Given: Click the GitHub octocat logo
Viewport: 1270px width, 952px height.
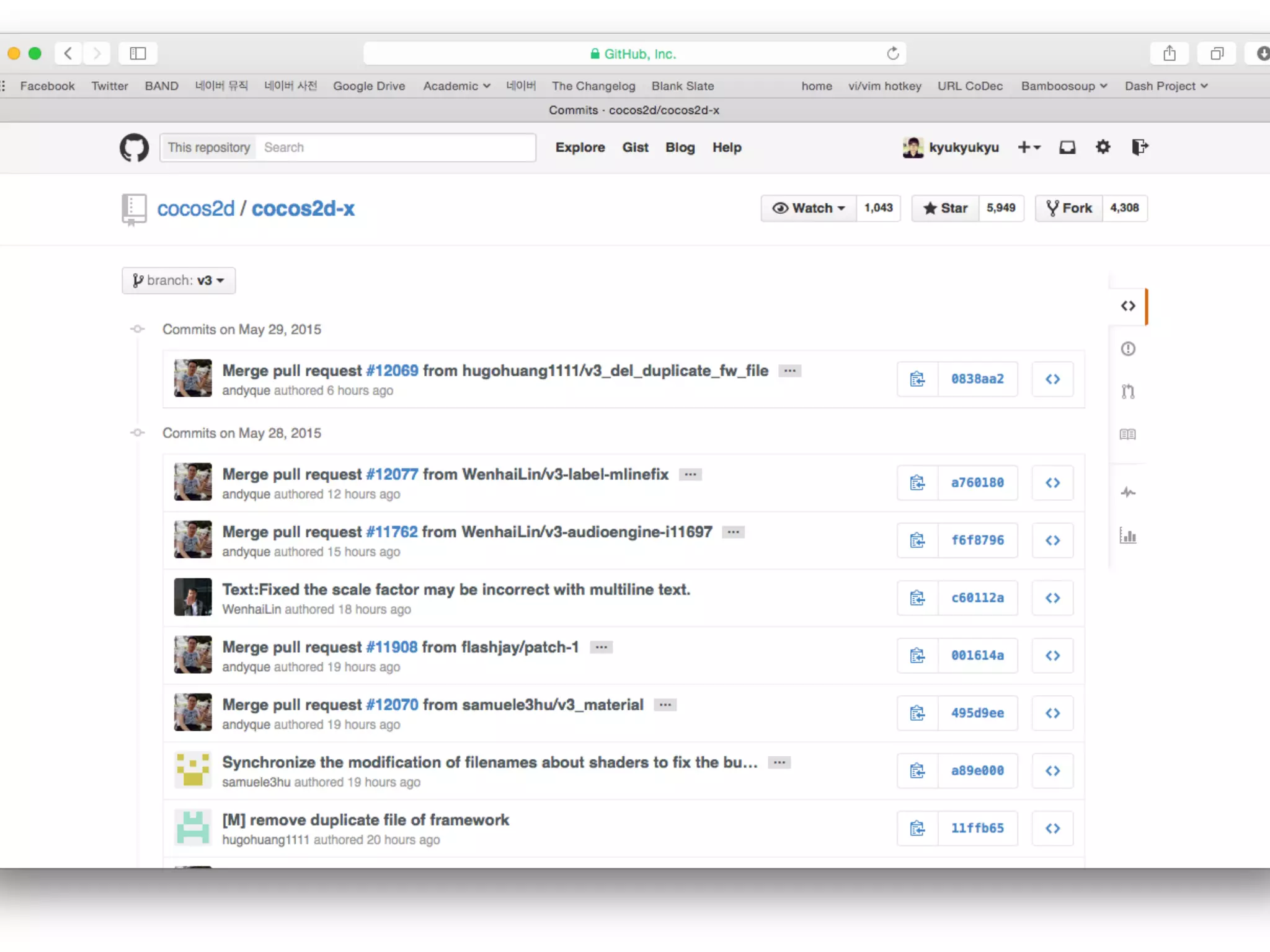Looking at the screenshot, I should 134,148.
